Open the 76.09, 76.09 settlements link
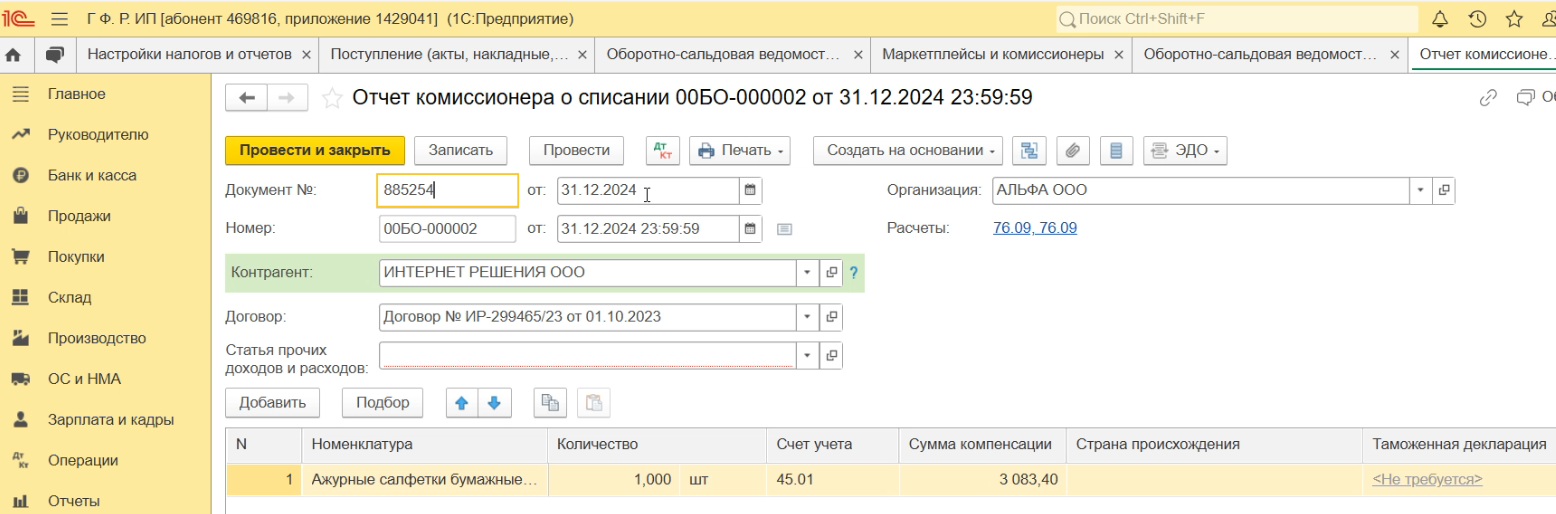 coord(1034,228)
